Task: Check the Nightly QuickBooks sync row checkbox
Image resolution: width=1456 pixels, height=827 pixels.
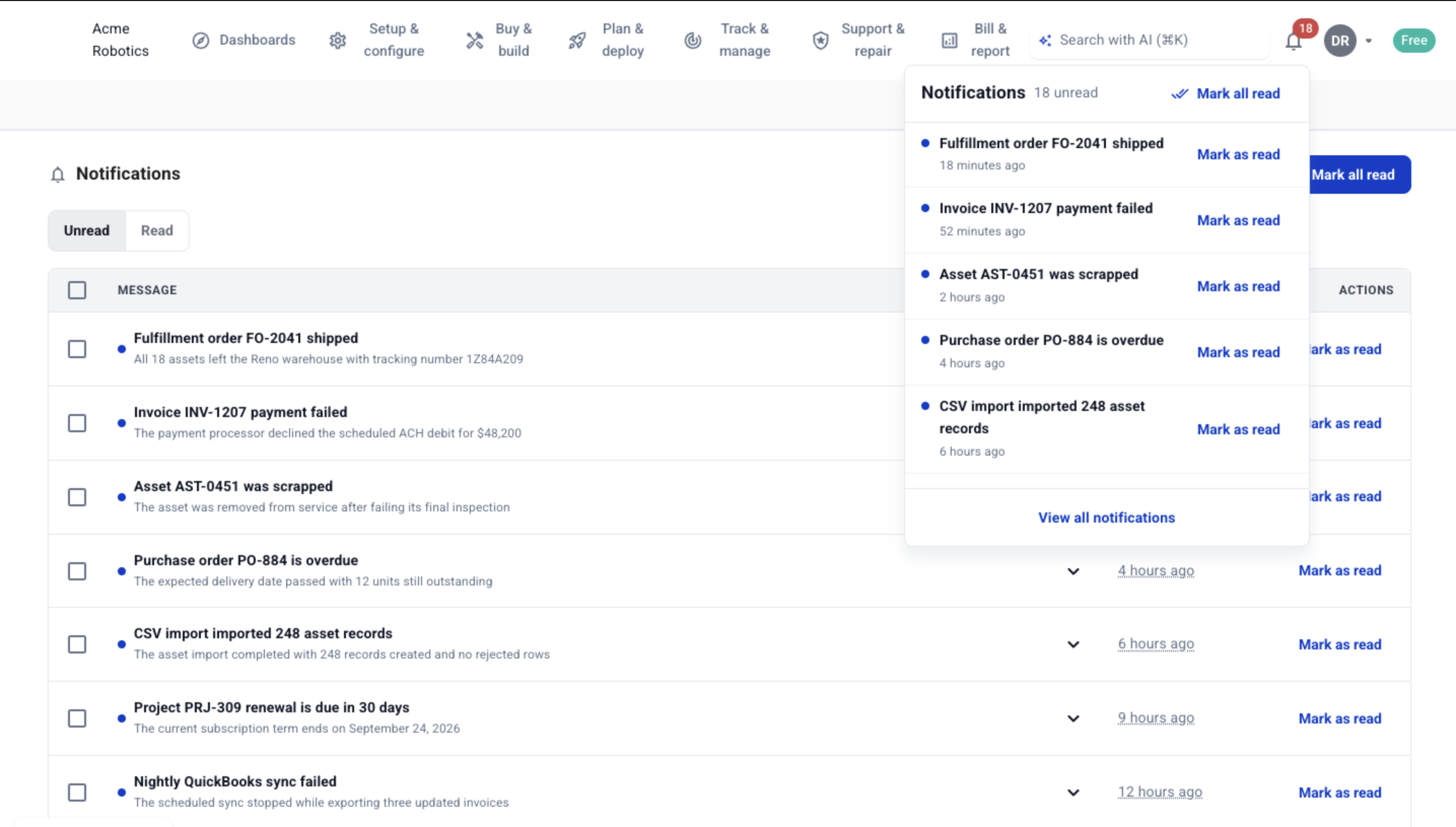Action: [77, 792]
